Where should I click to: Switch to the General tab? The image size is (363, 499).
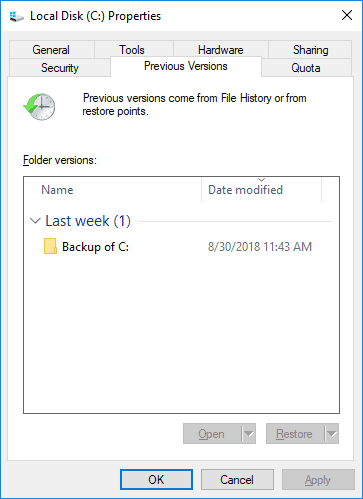pos(51,50)
